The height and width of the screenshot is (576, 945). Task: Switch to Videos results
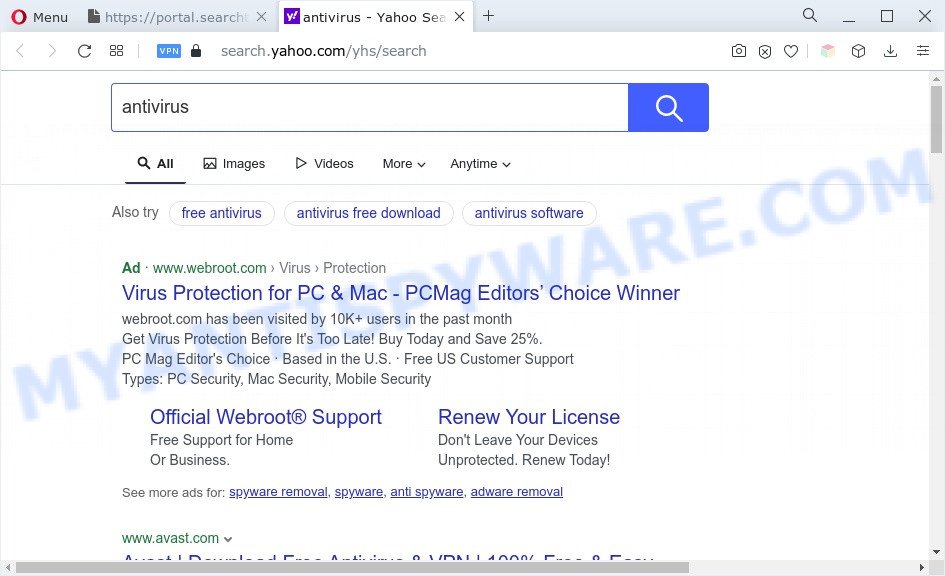click(324, 163)
